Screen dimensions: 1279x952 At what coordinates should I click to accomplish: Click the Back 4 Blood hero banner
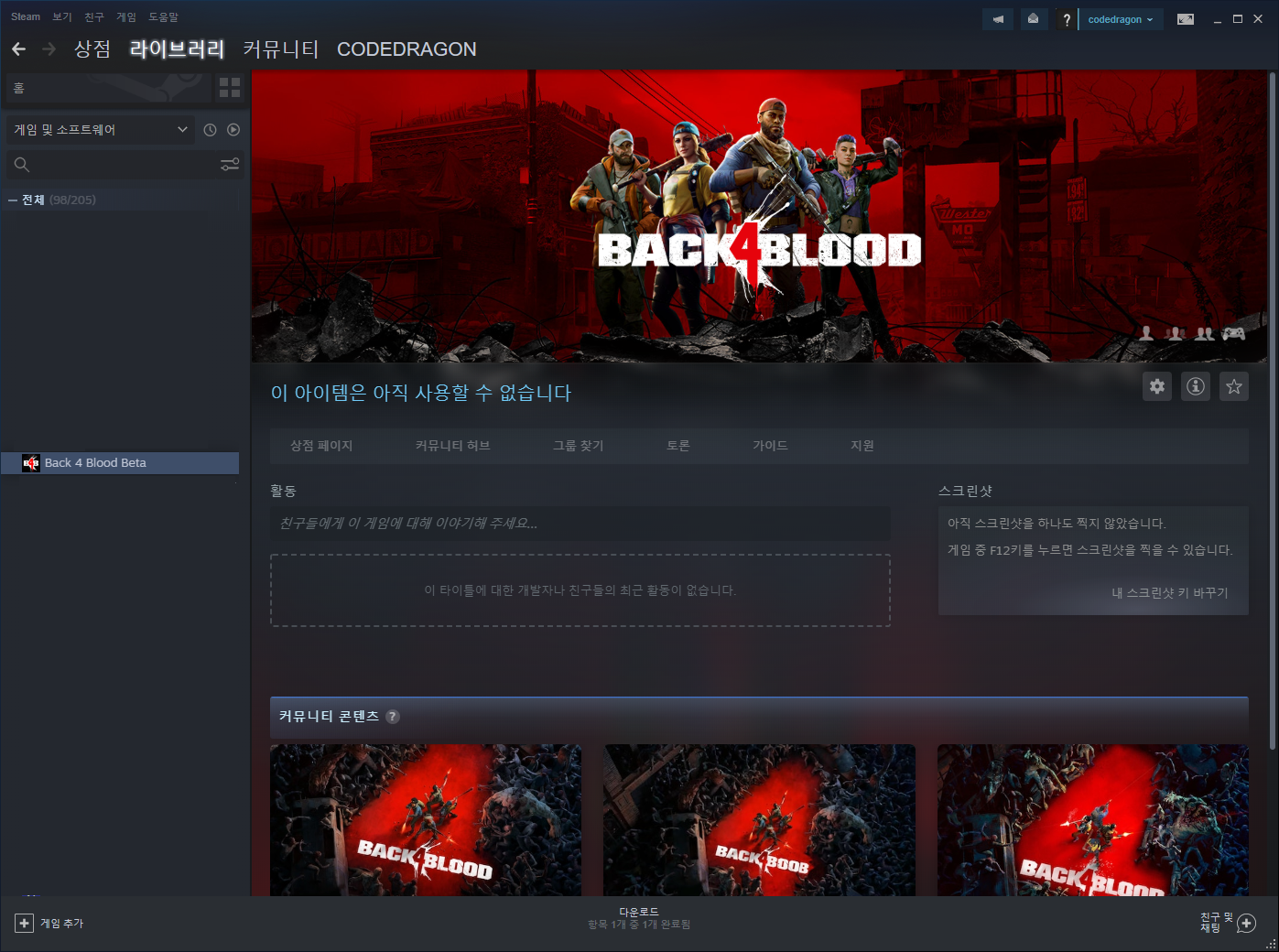point(760,216)
